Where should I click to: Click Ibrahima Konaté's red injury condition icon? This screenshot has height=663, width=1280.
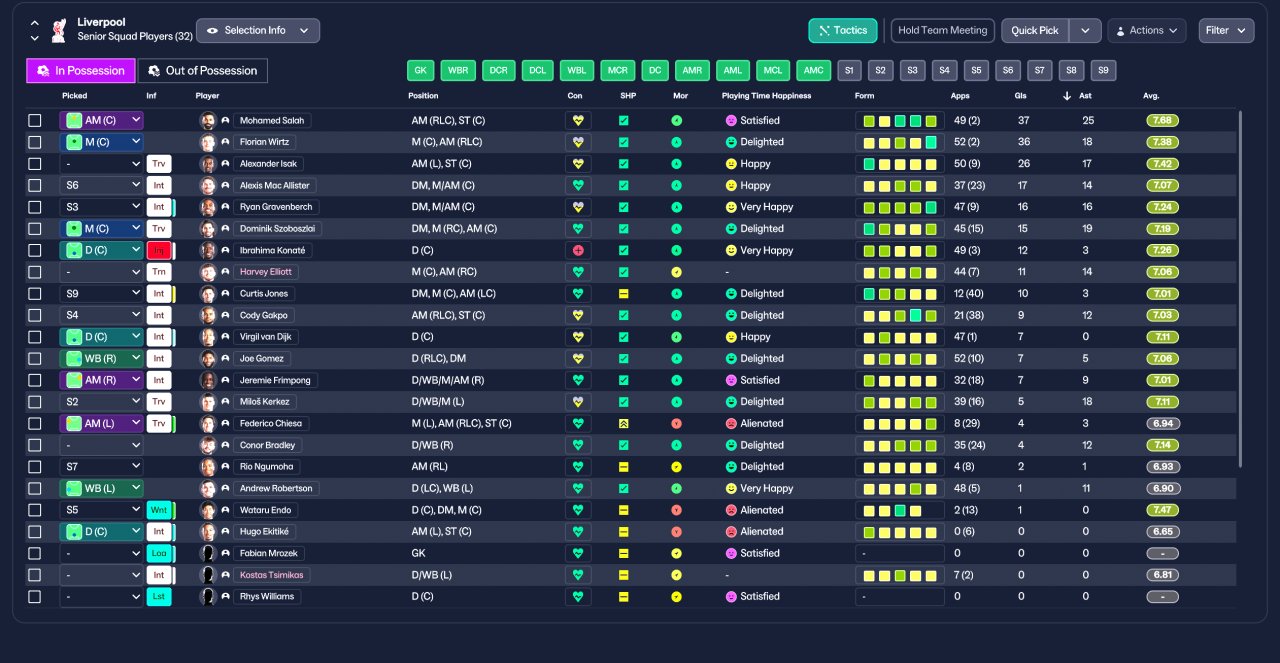(x=578, y=250)
